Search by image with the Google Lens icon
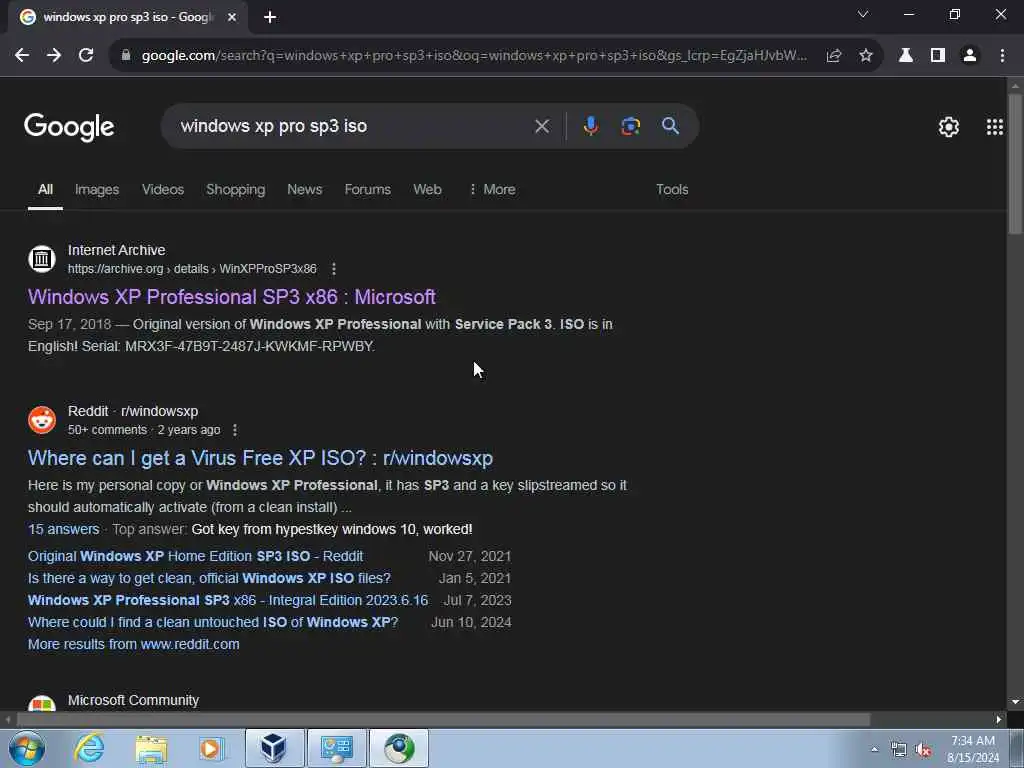Screen dimensions: 1024x768 [x=630, y=126]
